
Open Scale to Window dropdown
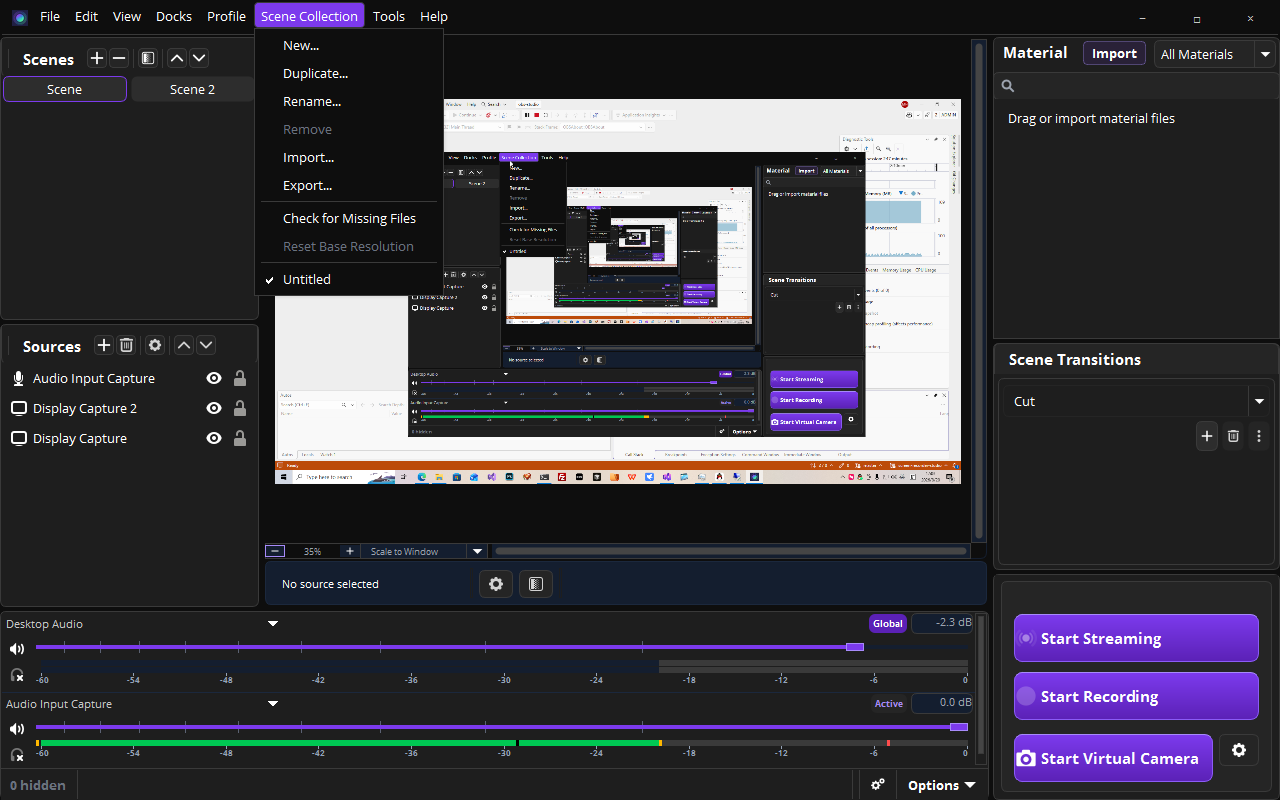coord(425,551)
